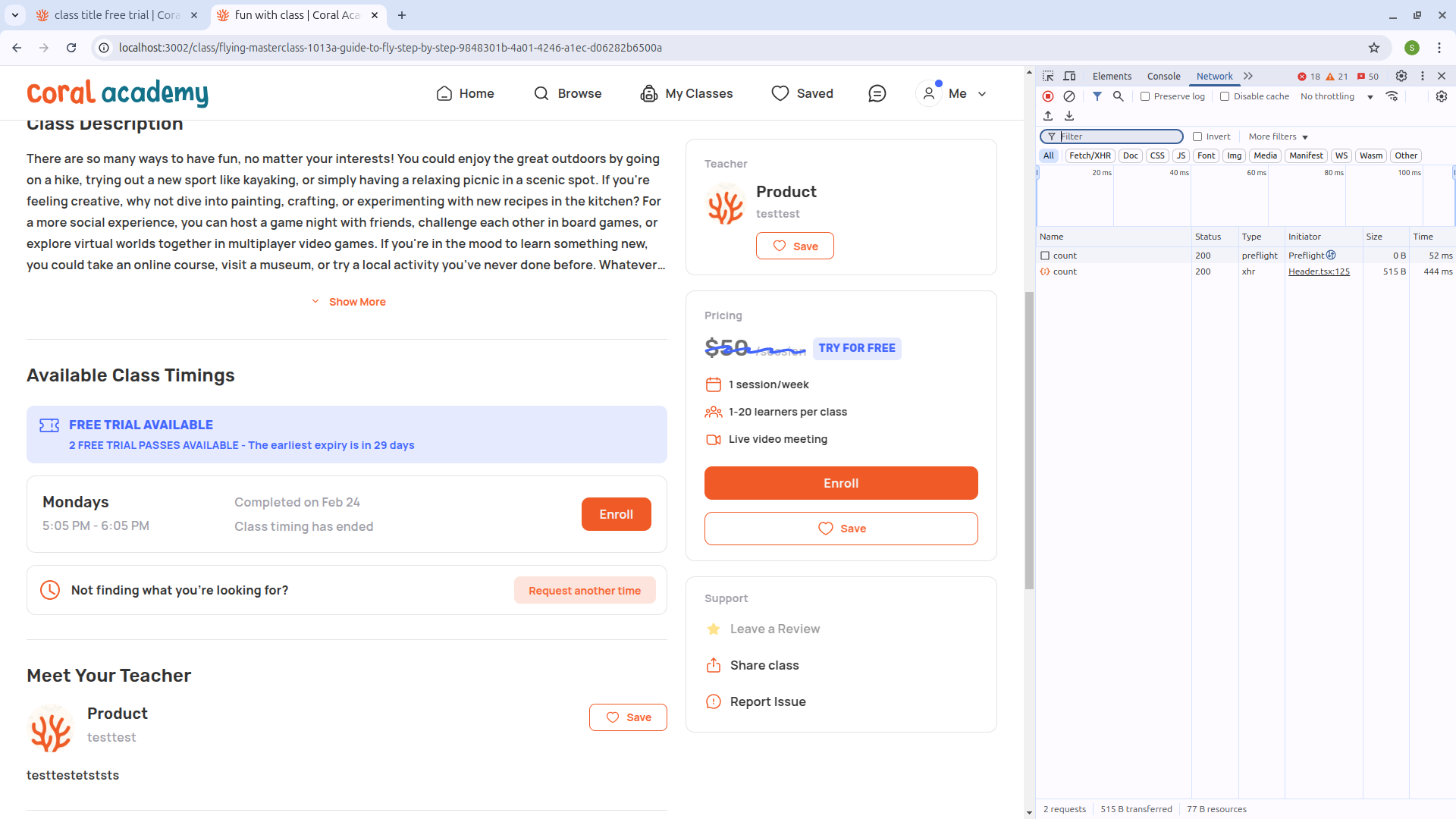Bookmark this page with the star icon
Screen dimensions: 1456x819
point(1374,48)
